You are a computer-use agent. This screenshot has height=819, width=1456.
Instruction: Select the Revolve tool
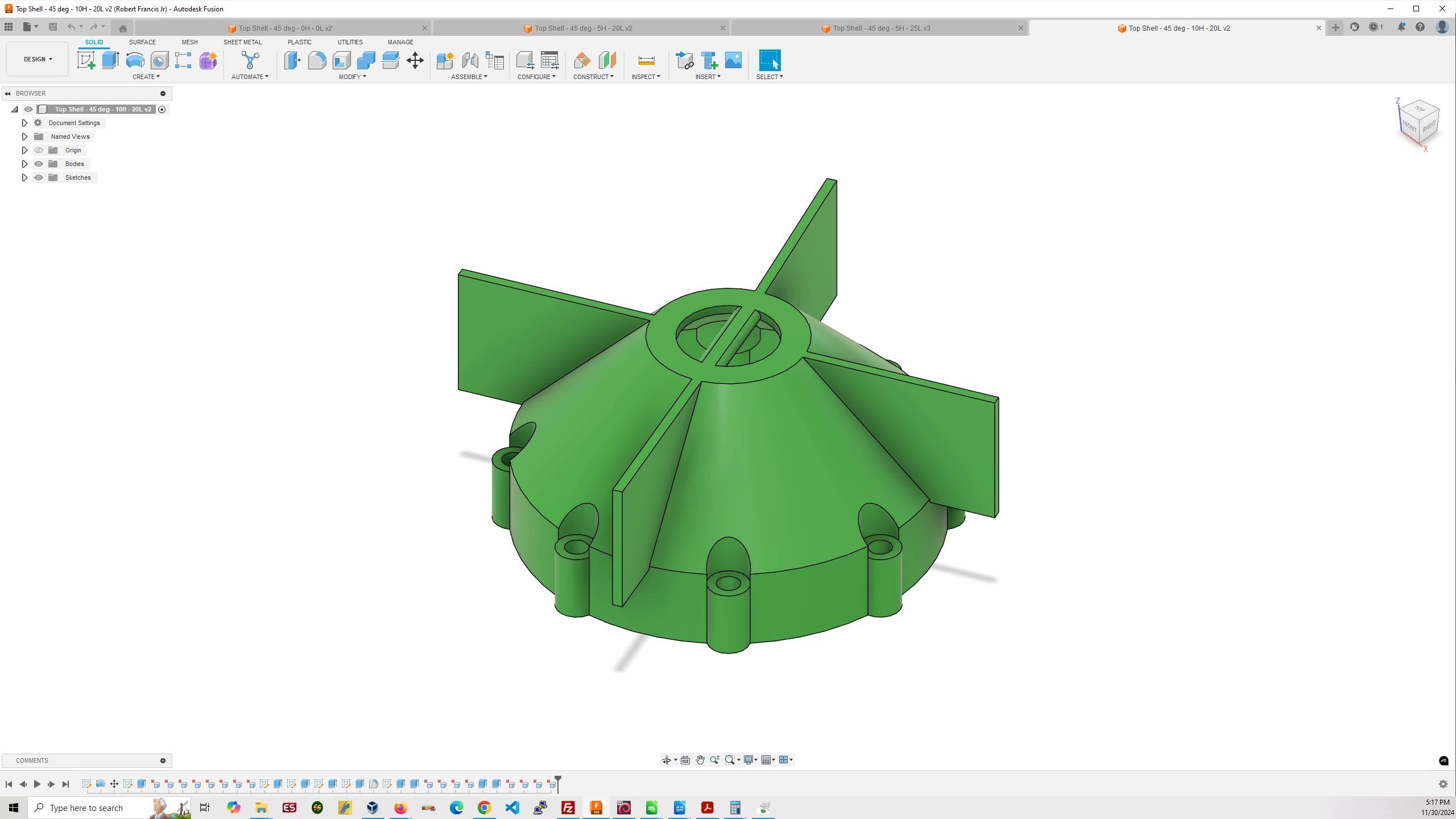(135, 60)
